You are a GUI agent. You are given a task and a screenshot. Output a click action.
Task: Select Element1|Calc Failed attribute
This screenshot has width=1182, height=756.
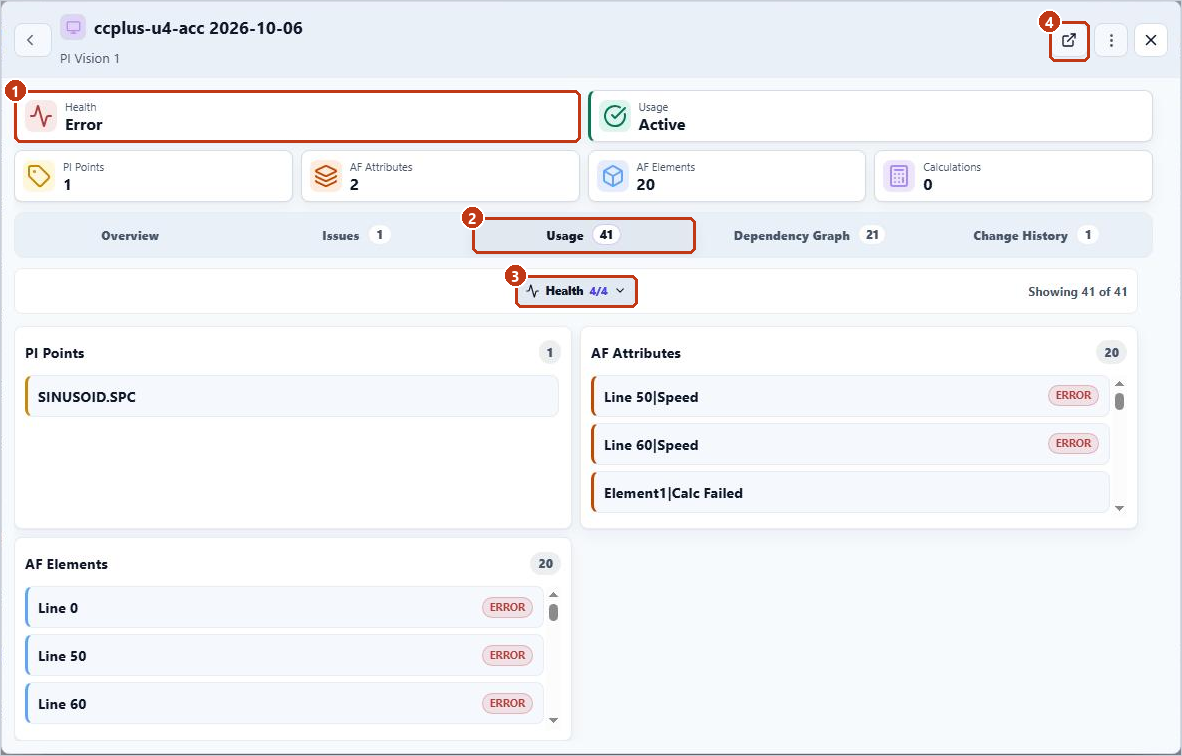pos(850,493)
